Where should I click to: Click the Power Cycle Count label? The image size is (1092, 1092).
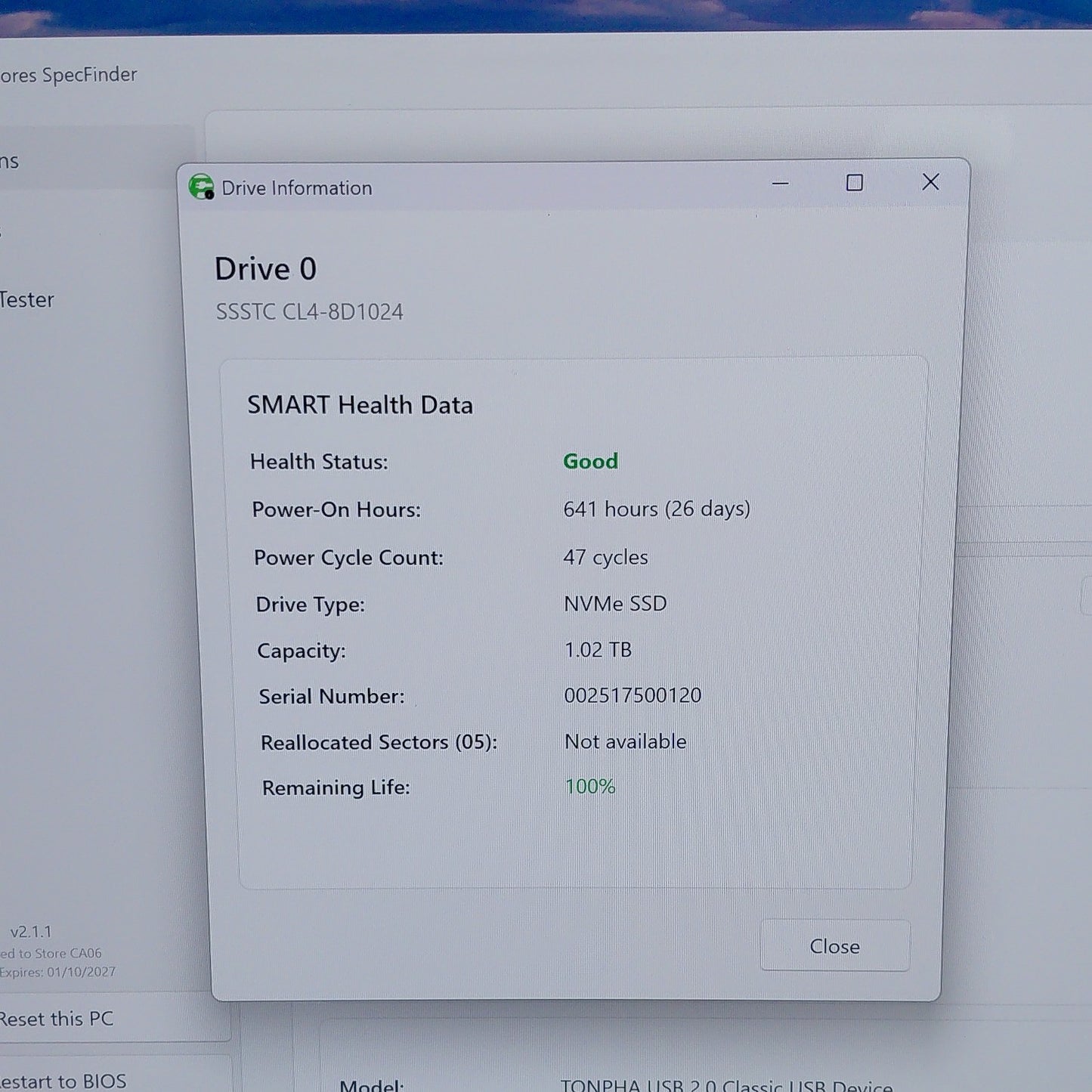(x=348, y=558)
